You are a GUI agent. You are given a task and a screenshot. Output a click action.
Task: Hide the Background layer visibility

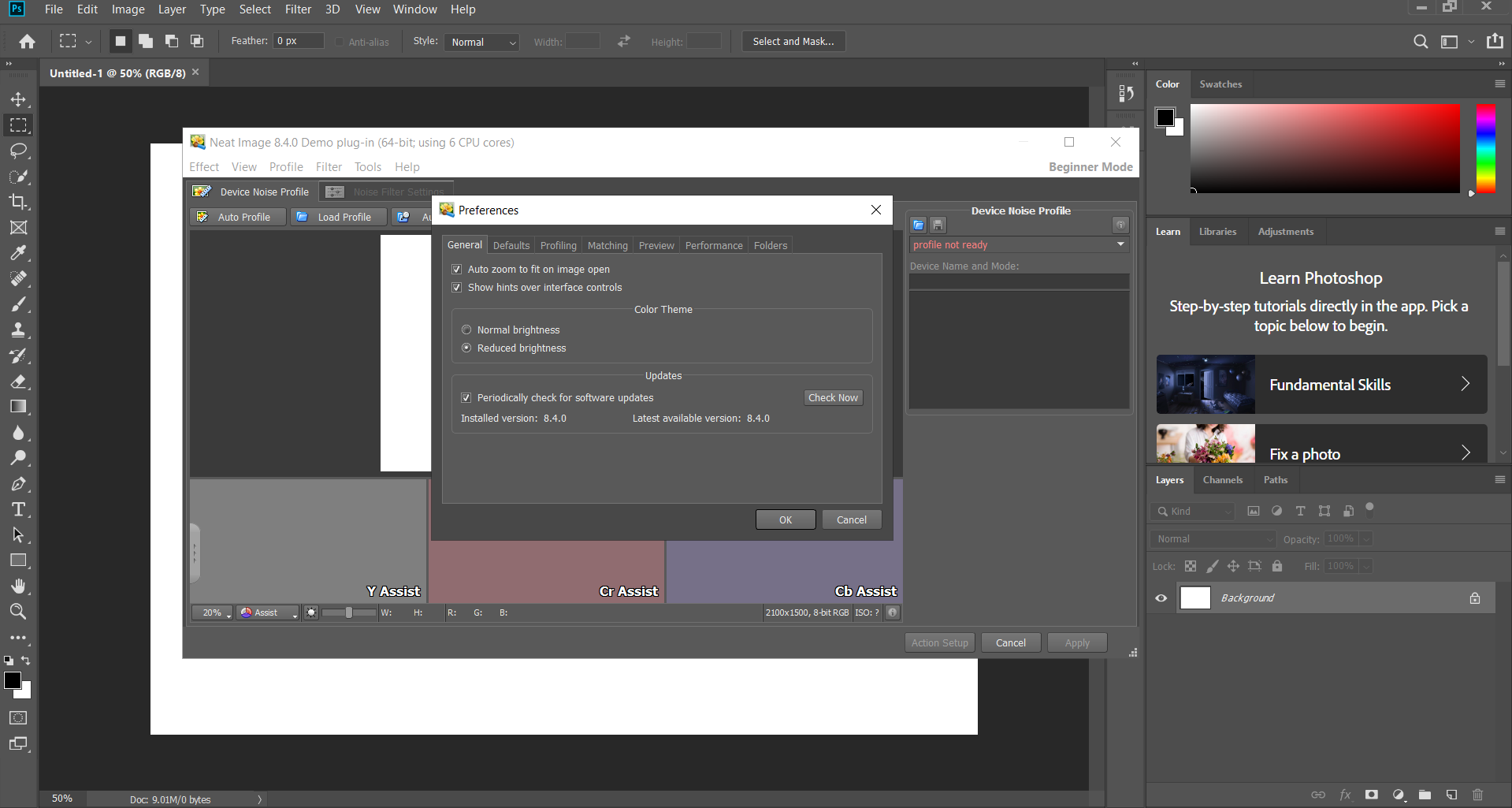point(1161,598)
